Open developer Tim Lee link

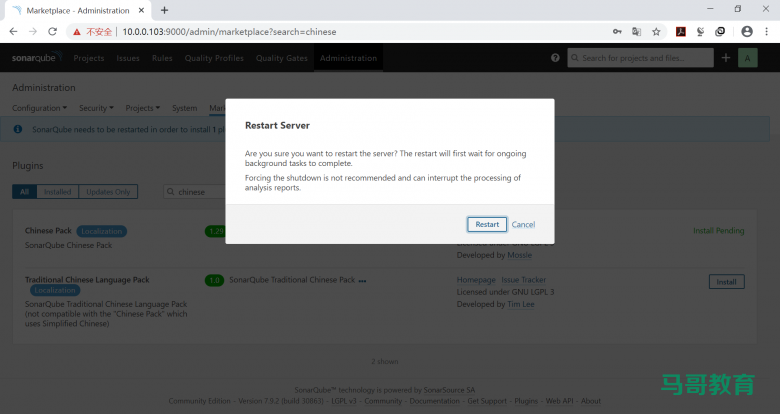(521, 304)
